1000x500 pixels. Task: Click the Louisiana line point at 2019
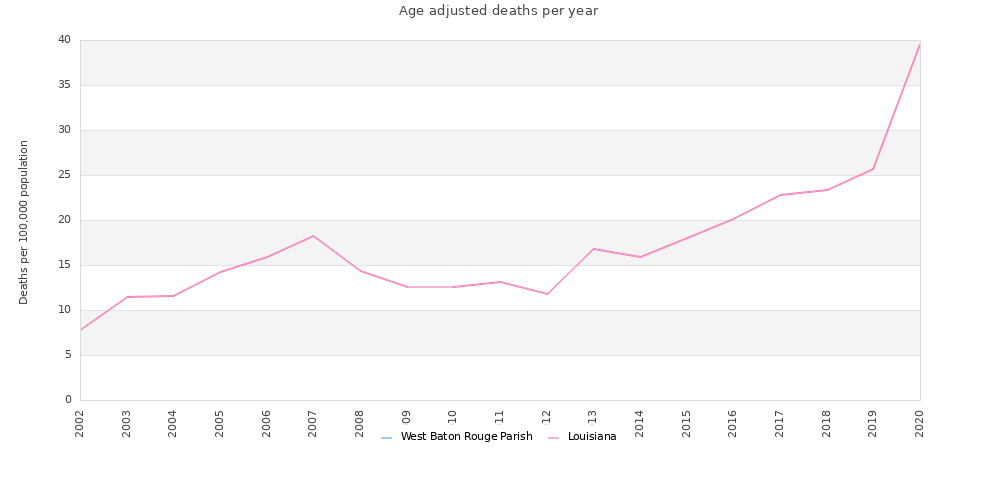point(873,169)
